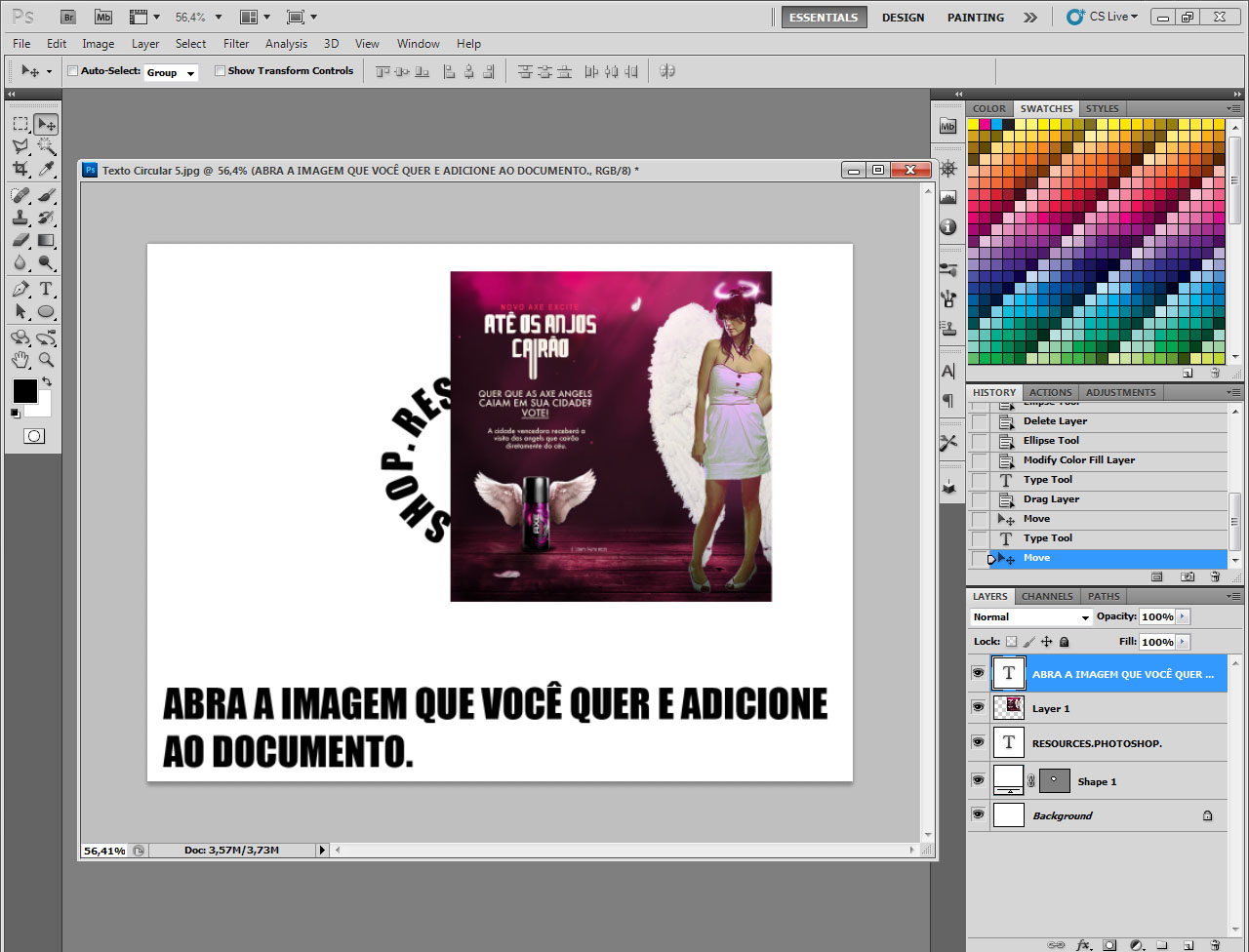This screenshot has height=952, width=1249.
Task: Select the Dodge tool
Action: (46, 262)
